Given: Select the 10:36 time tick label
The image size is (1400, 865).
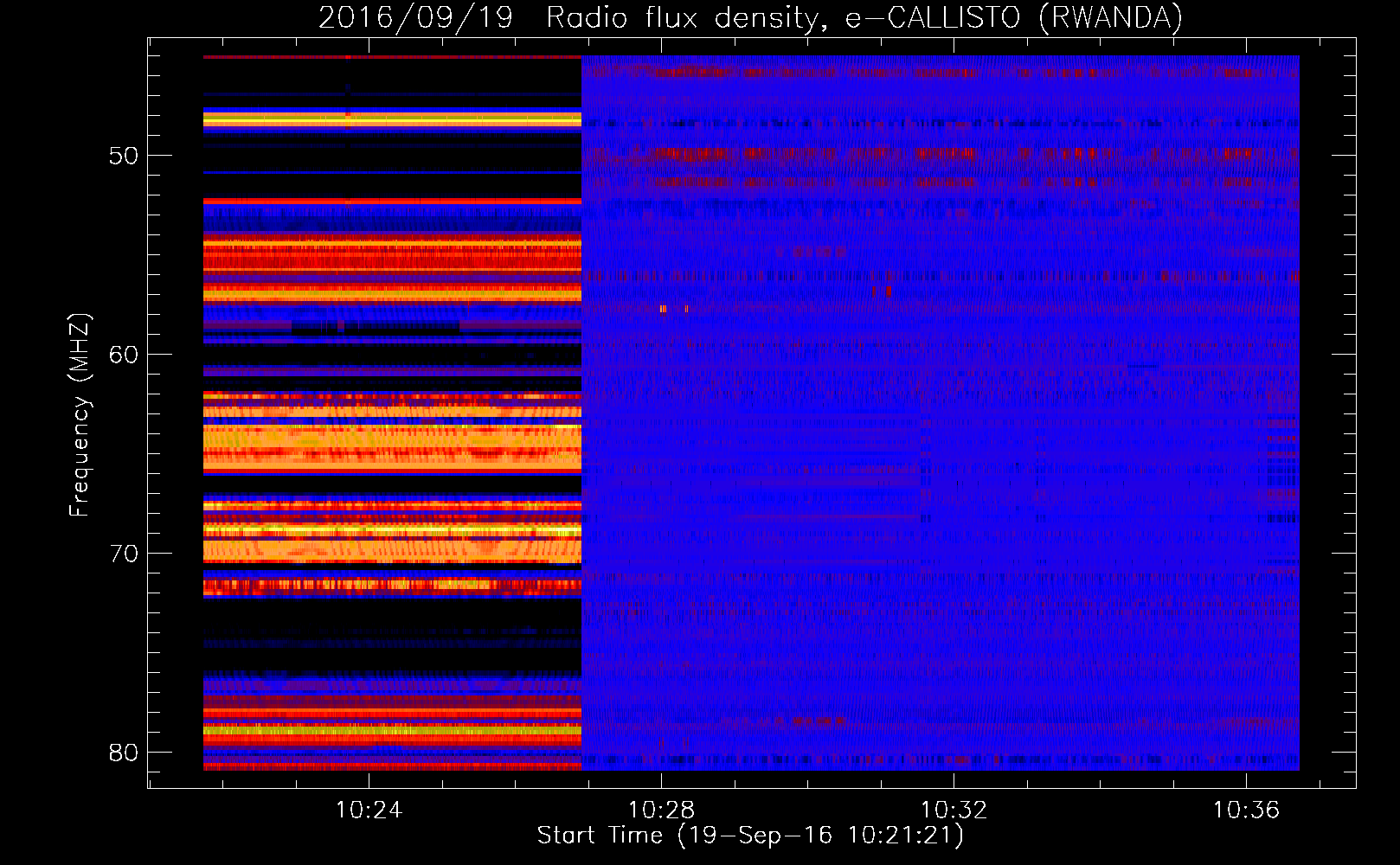Looking at the screenshot, I should click(x=1246, y=811).
